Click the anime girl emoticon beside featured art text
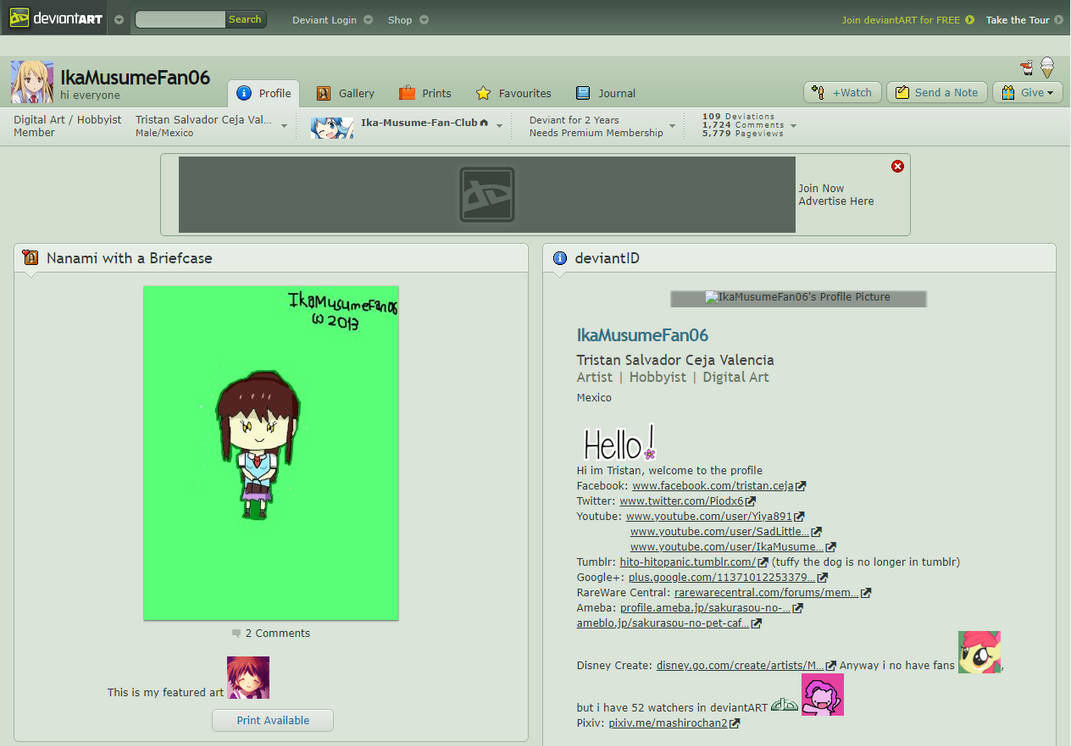Viewport: 1071px width, 746px height. [248, 678]
